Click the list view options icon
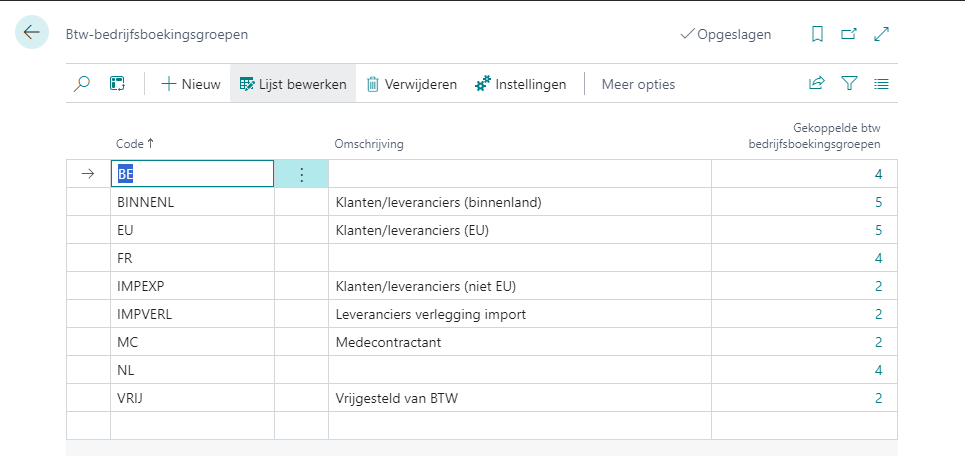Image resolution: width=965 pixels, height=456 pixels. (x=881, y=84)
